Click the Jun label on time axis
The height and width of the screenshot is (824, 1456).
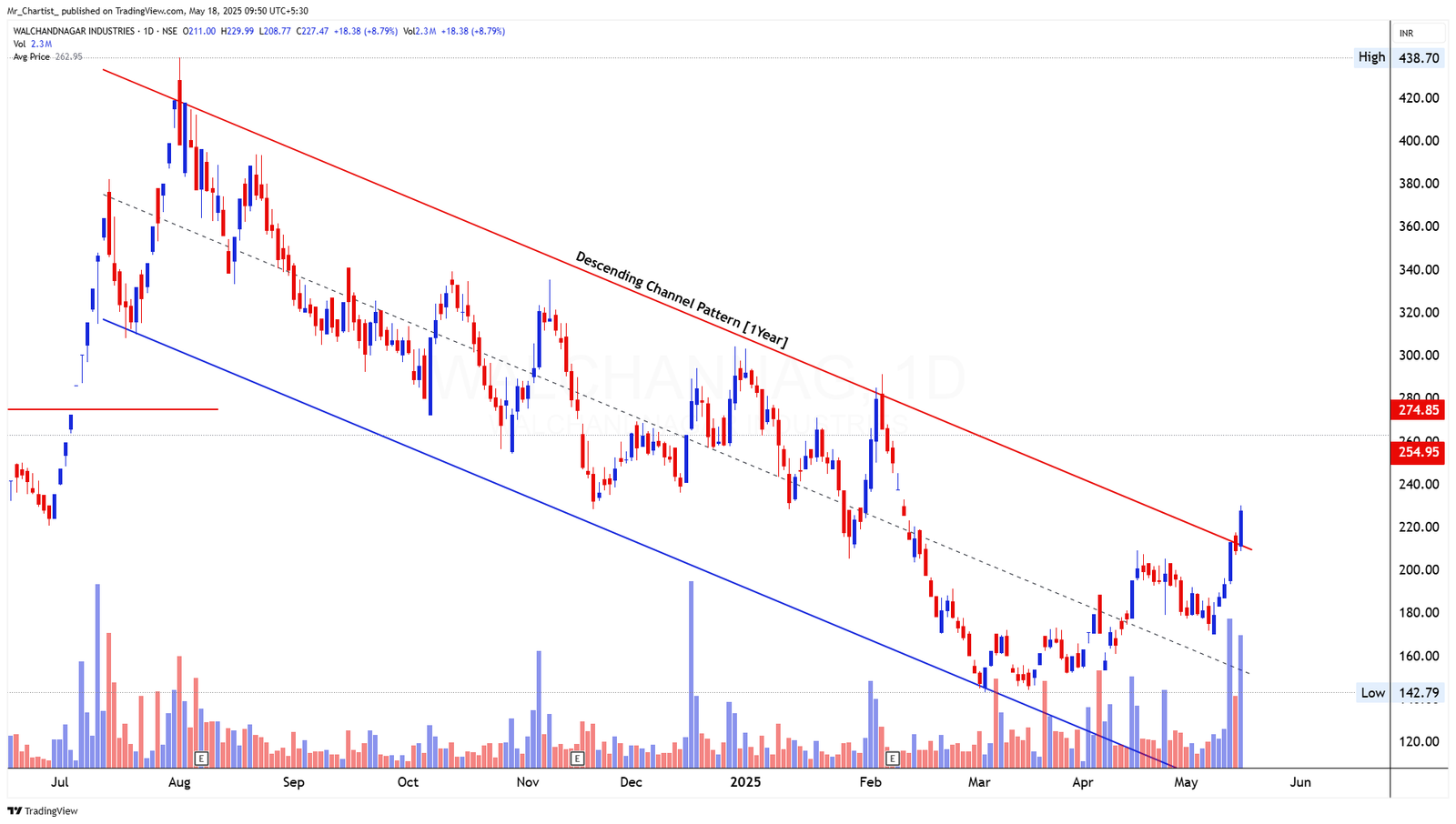(1301, 782)
